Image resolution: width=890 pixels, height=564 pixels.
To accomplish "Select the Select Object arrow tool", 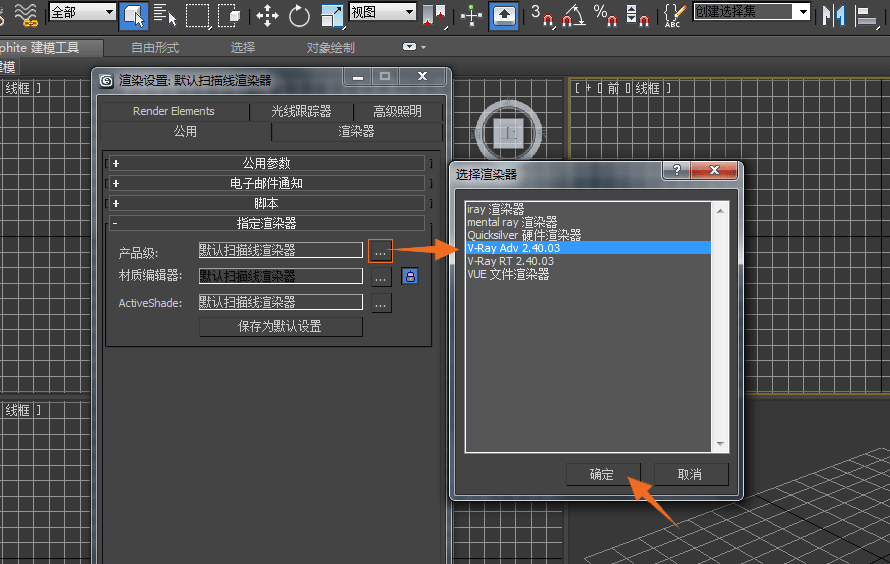I will (x=133, y=14).
